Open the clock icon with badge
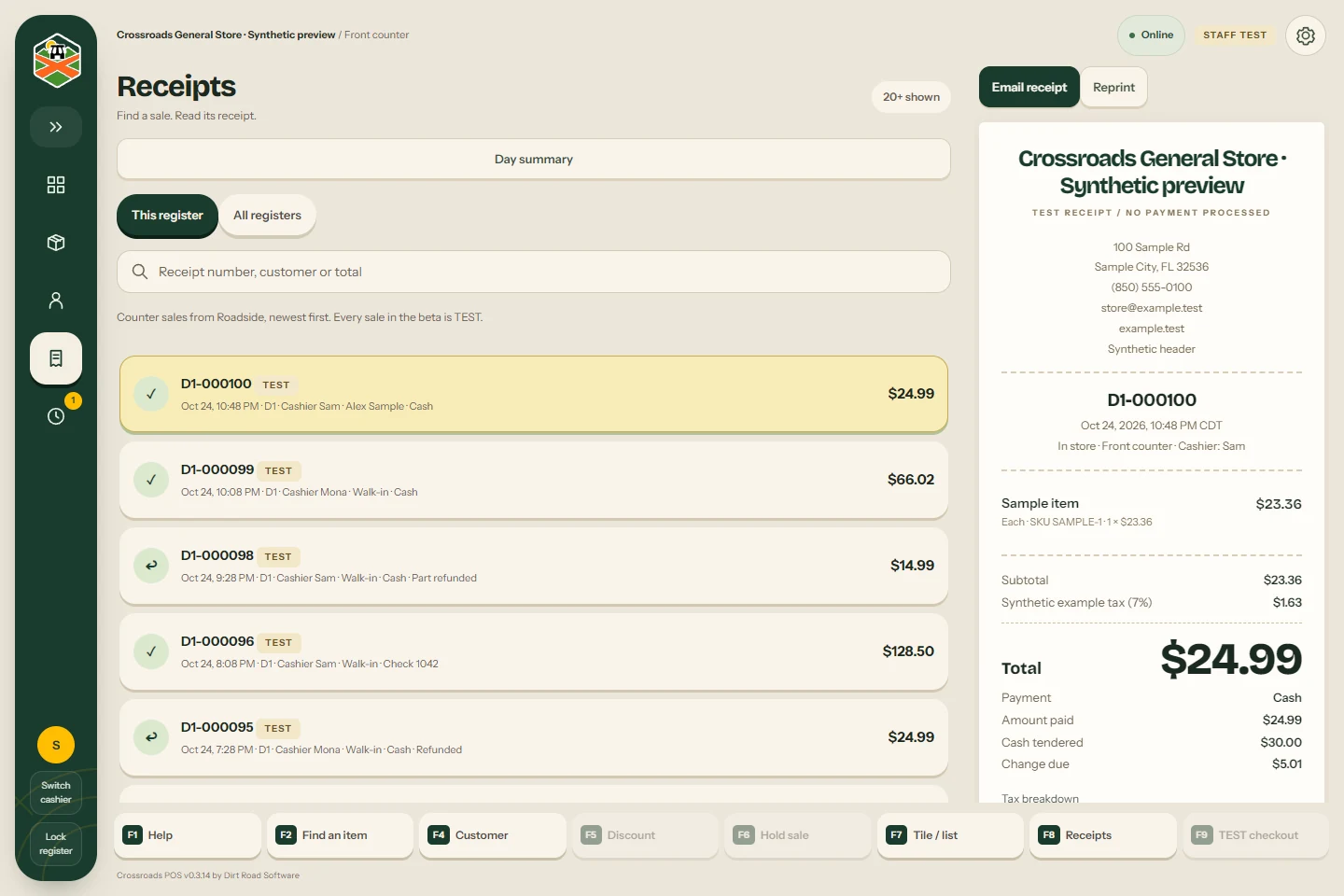This screenshot has width=1344, height=896. click(56, 416)
